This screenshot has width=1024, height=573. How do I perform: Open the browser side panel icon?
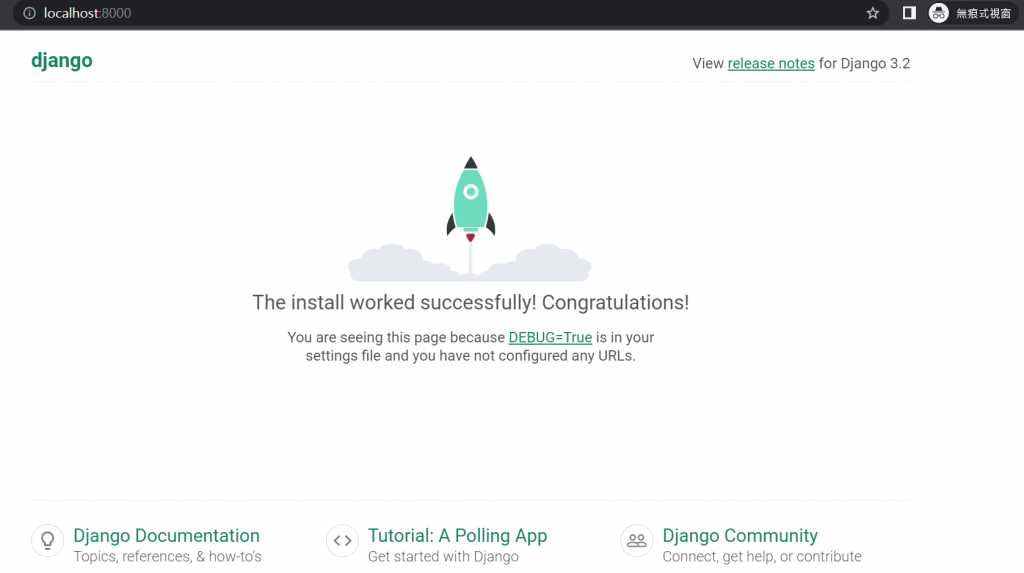[x=909, y=13]
